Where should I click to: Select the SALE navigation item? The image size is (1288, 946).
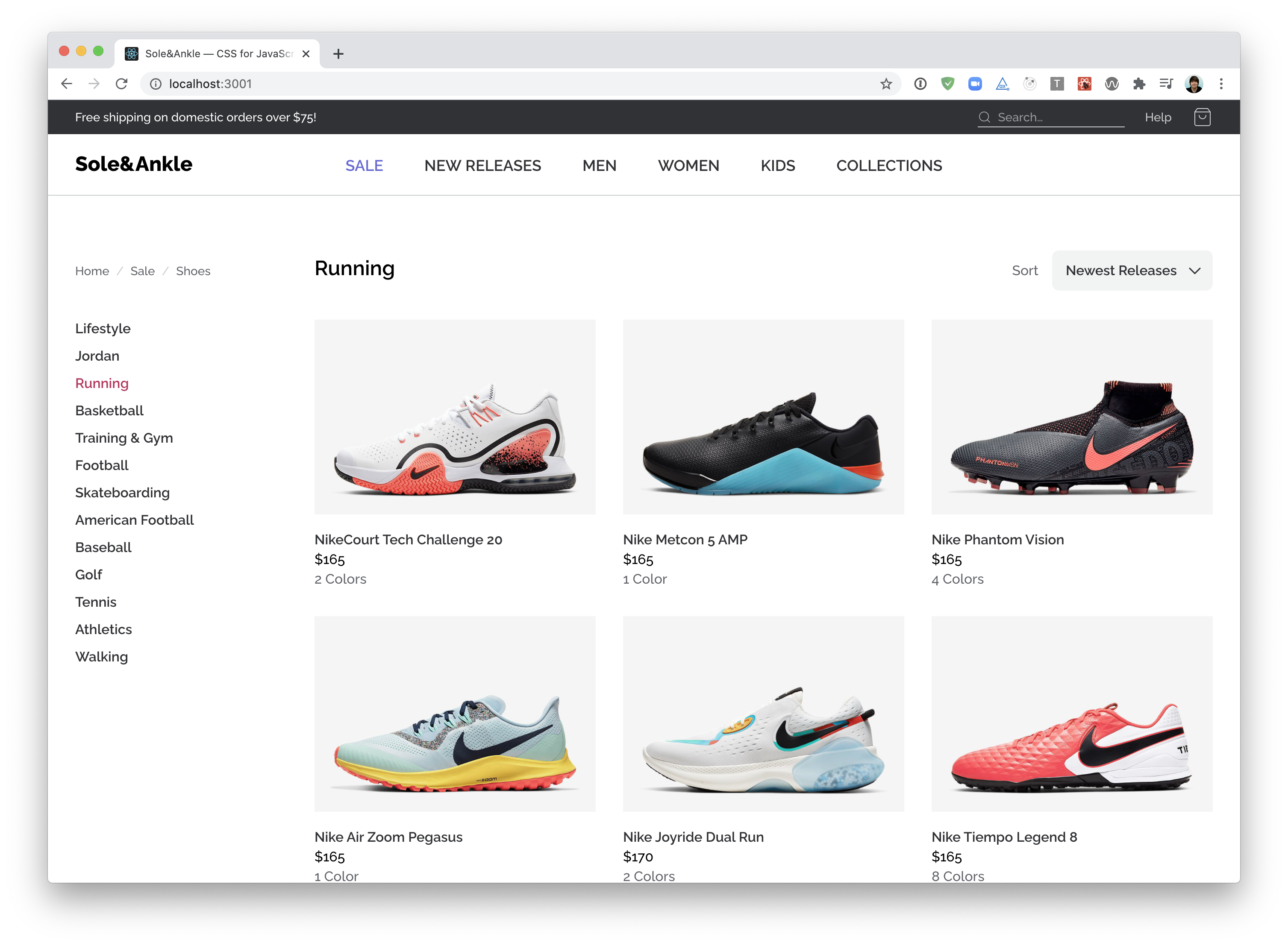click(x=364, y=165)
